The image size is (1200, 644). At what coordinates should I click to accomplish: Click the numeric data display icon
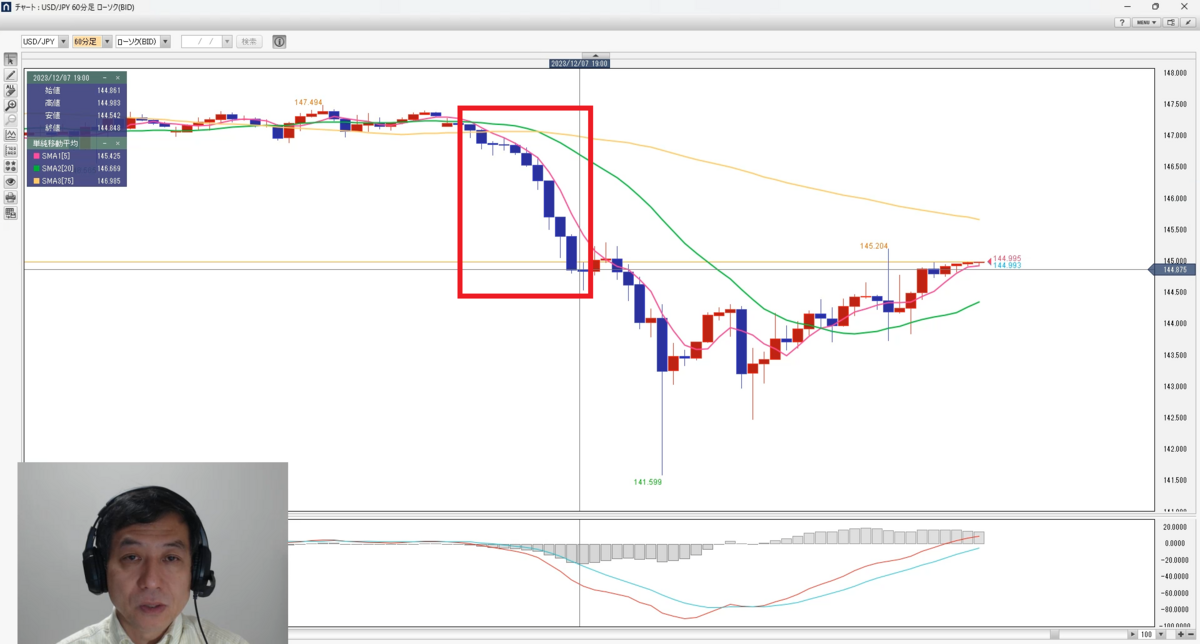coord(11,151)
